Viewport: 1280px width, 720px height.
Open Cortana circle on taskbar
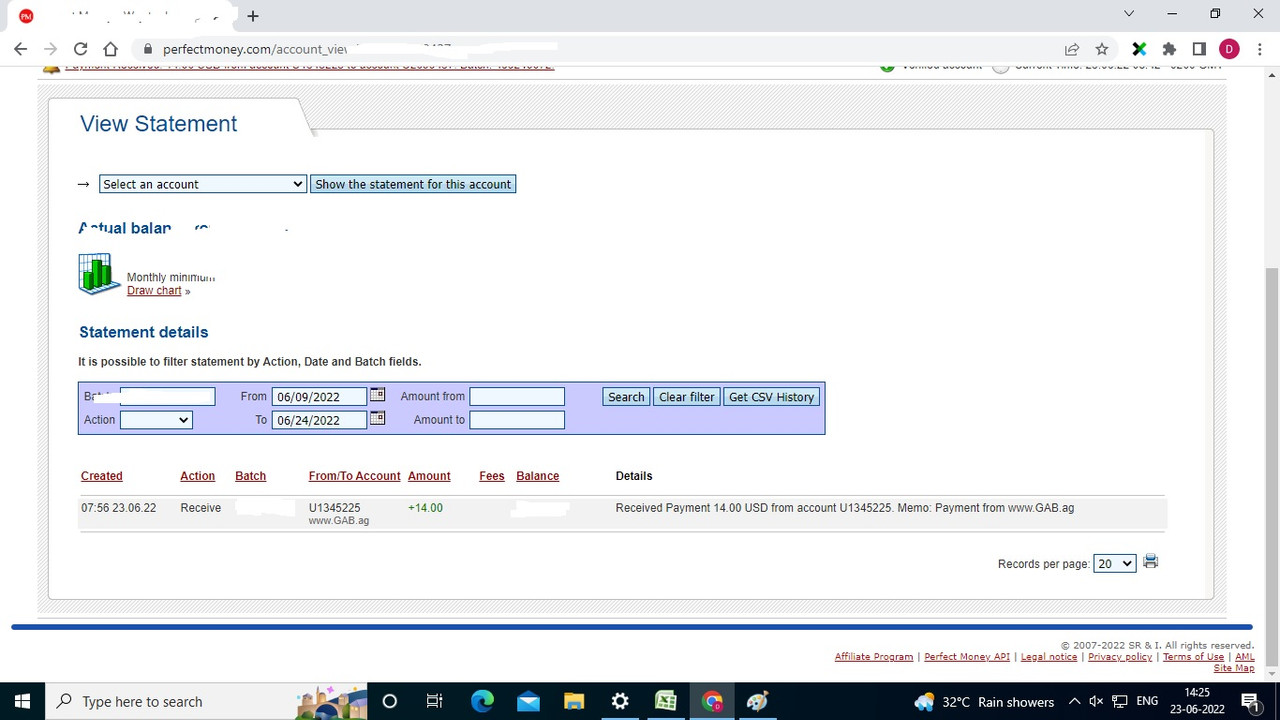coord(390,701)
